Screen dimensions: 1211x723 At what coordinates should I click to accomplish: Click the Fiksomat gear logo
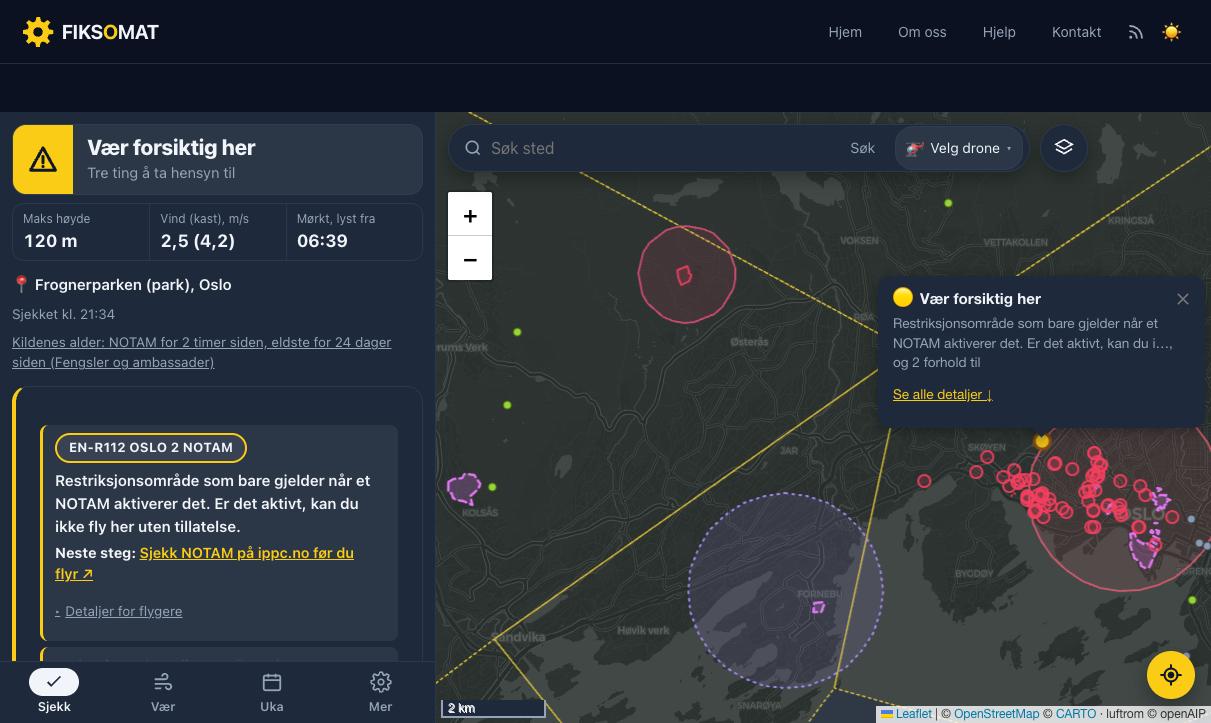38,32
